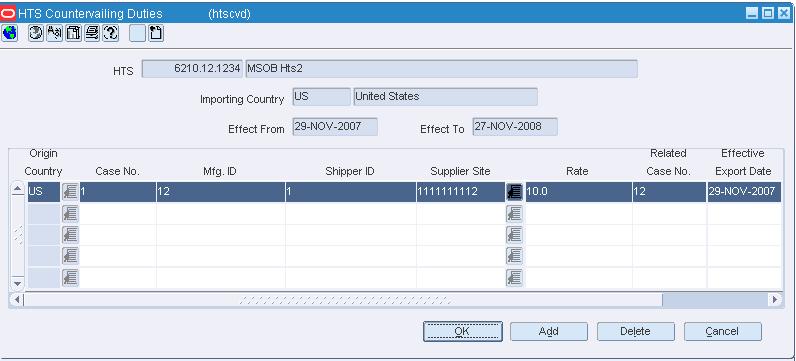Select the Rate field showing 10.0

coord(579,192)
